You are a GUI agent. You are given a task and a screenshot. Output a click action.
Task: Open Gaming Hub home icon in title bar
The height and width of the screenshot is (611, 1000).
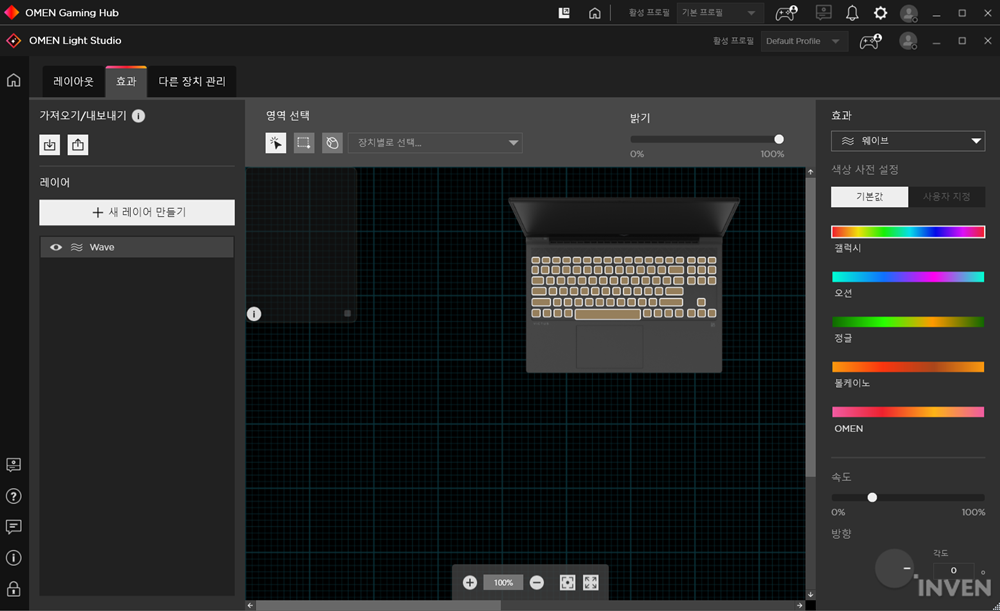tap(594, 13)
